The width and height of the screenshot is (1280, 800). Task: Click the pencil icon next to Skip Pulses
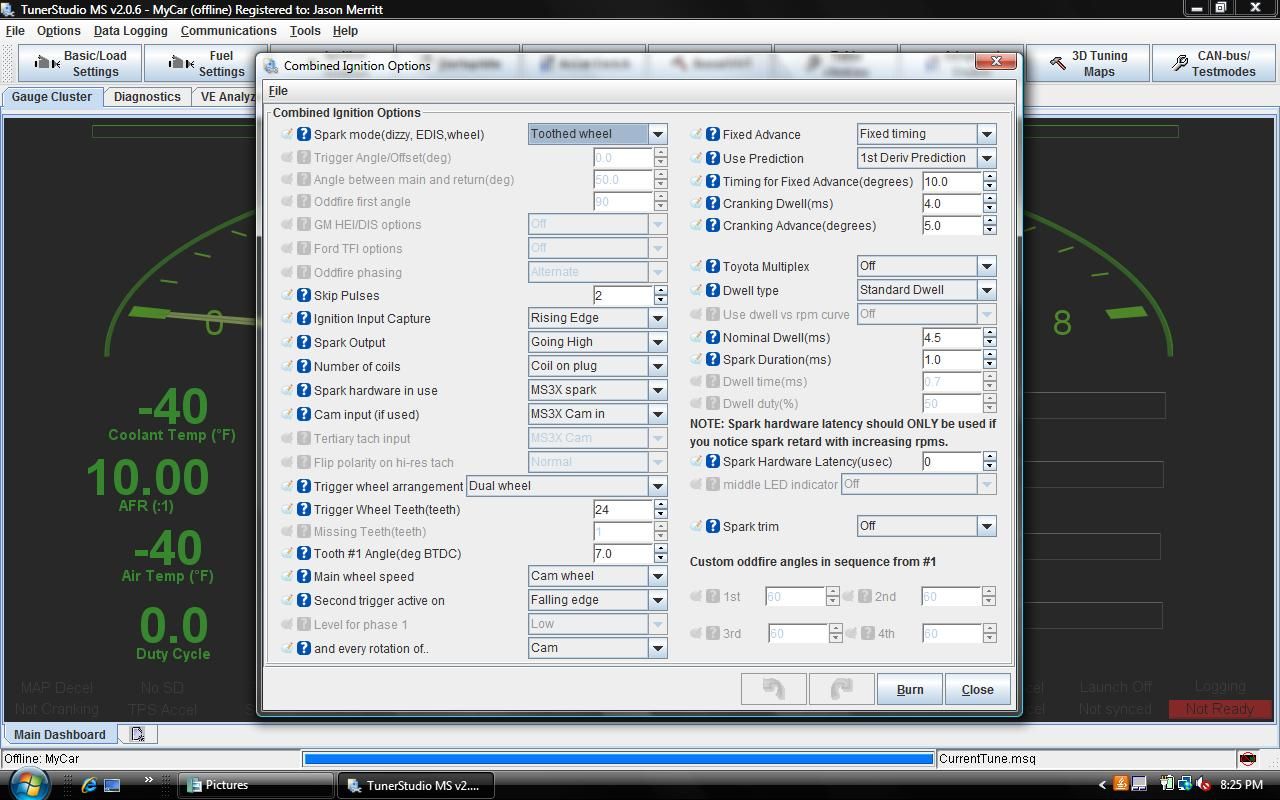point(290,295)
